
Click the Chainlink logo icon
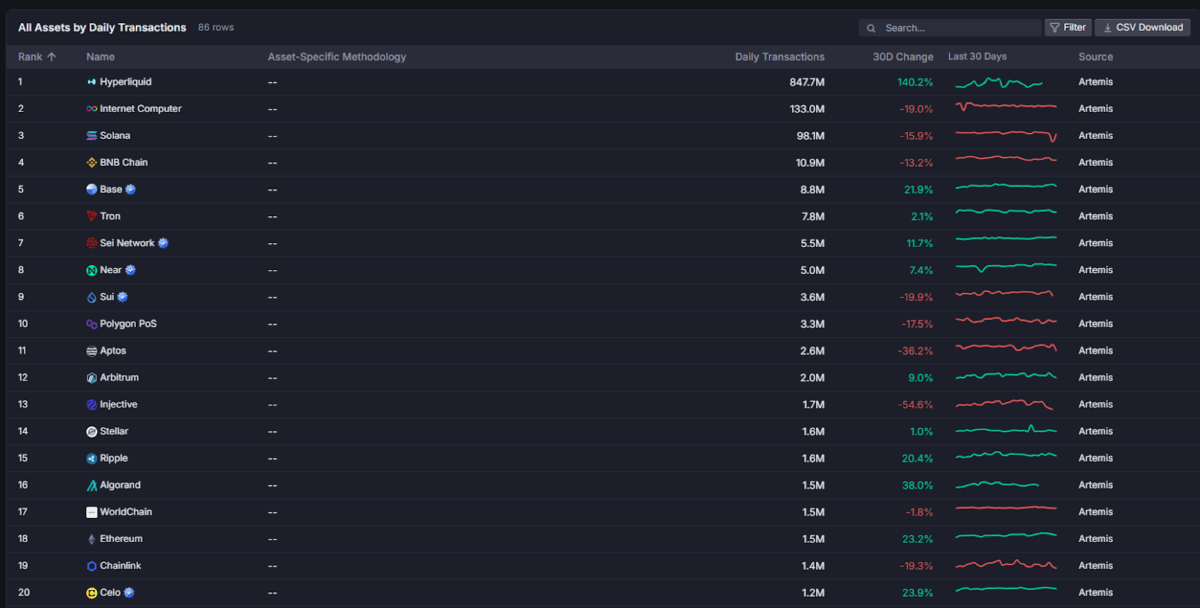point(92,566)
